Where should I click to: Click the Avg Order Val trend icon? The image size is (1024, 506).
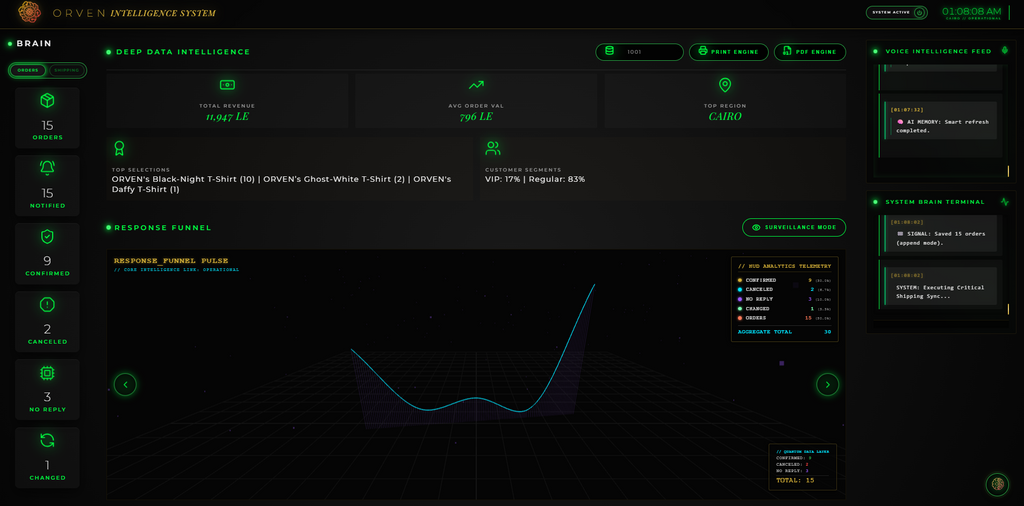[476, 85]
